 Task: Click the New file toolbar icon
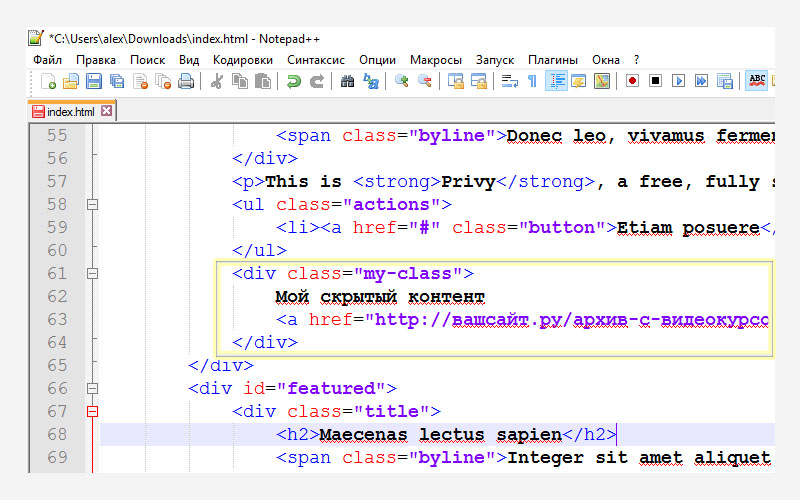coord(46,81)
